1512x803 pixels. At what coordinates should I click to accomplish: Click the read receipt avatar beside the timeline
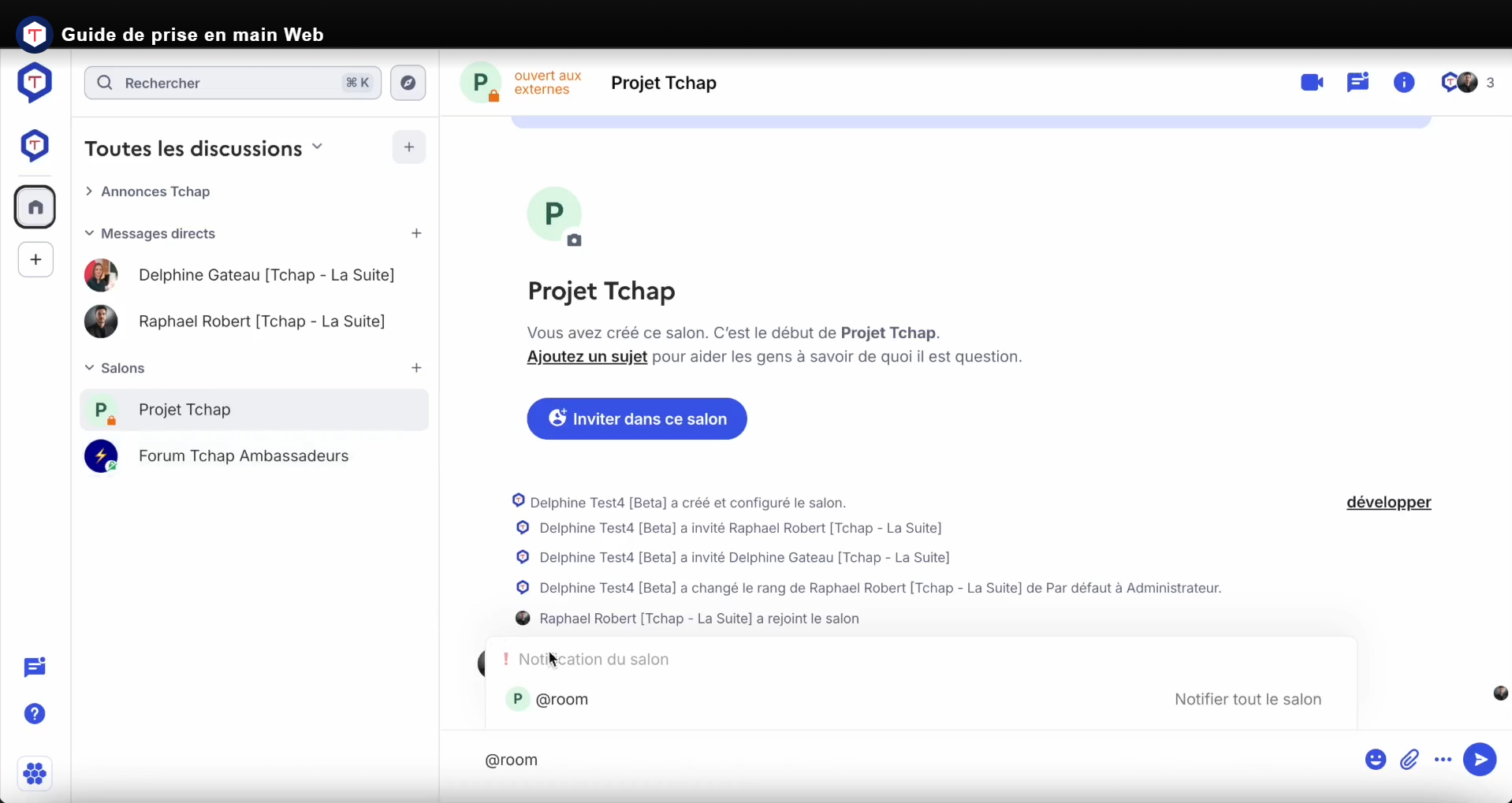[1501, 693]
